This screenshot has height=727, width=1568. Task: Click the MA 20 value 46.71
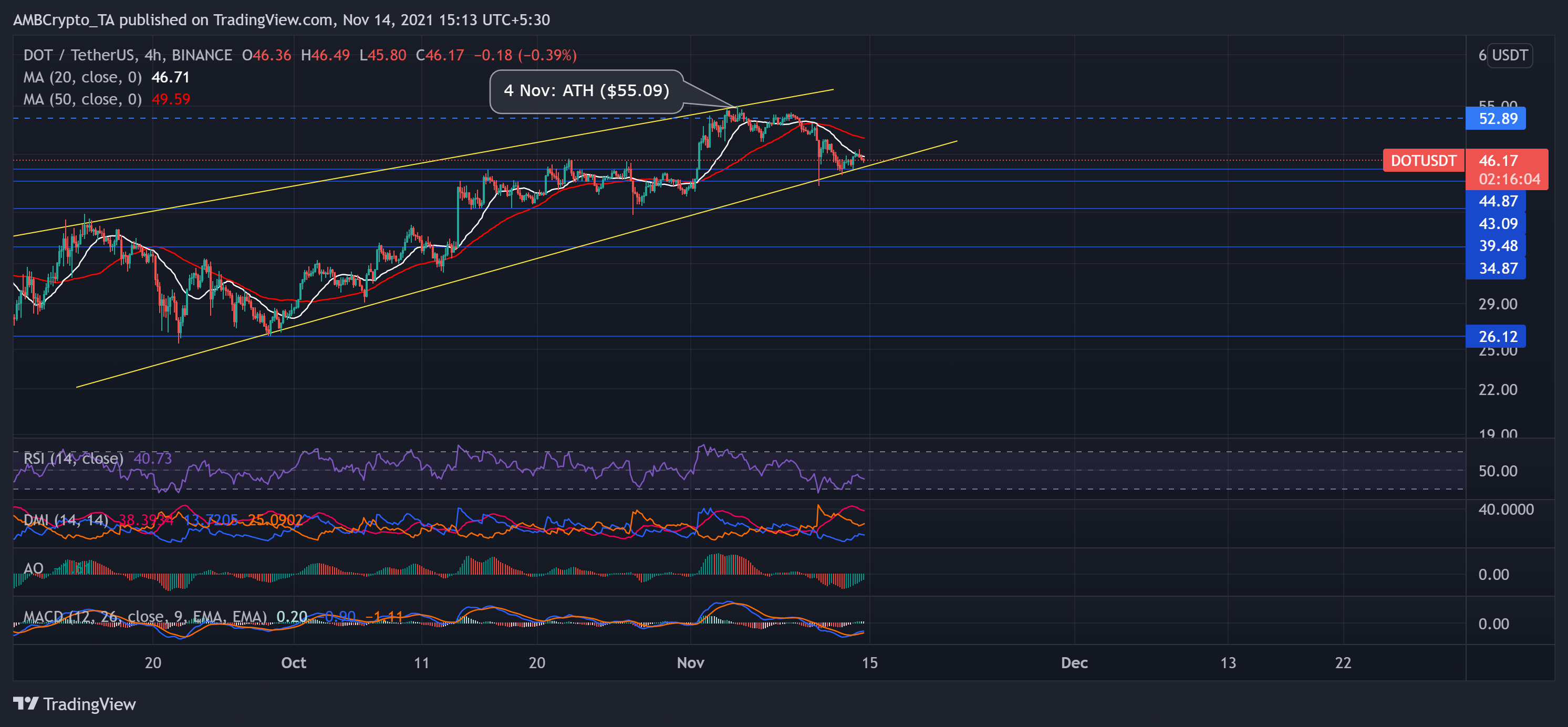[x=170, y=77]
